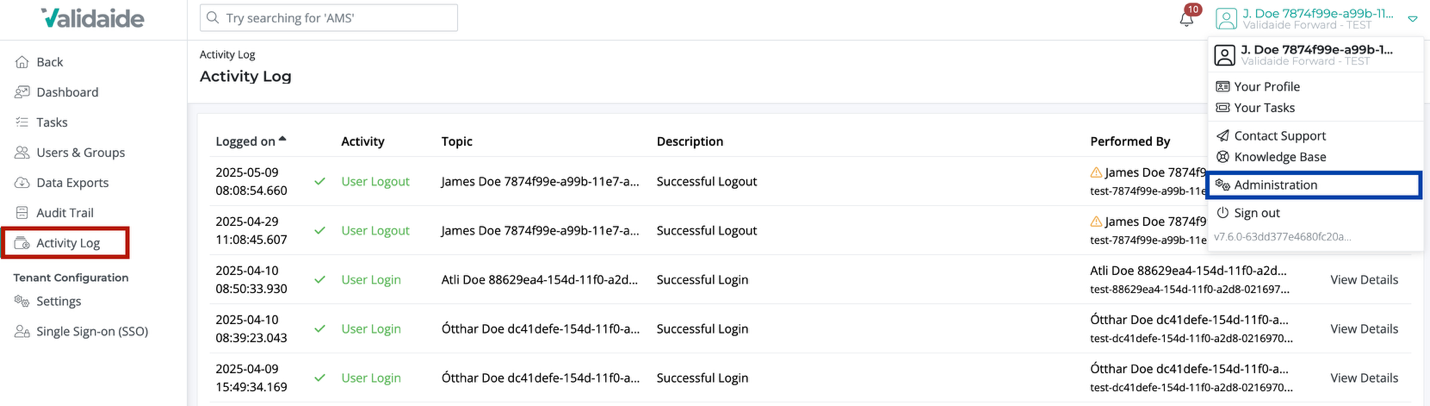View Details for 2025-04-09 login
1430x406 pixels.
(x=1364, y=378)
